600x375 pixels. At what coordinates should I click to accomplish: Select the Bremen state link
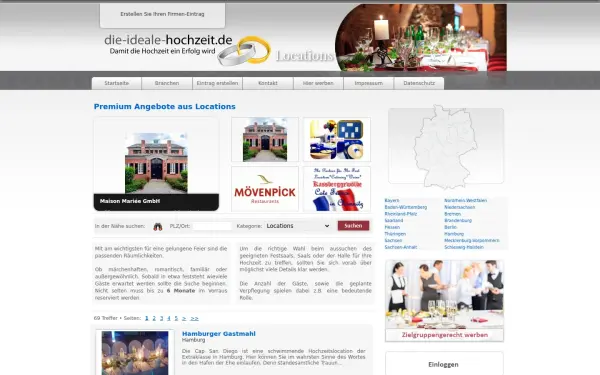click(452, 214)
